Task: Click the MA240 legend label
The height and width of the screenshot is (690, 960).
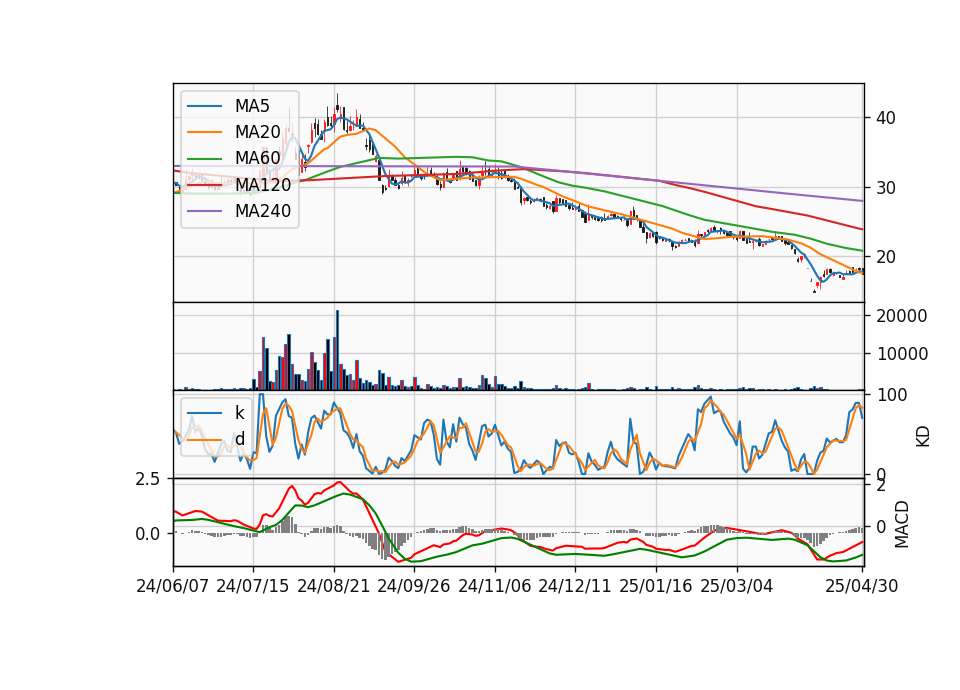Action: point(263,211)
